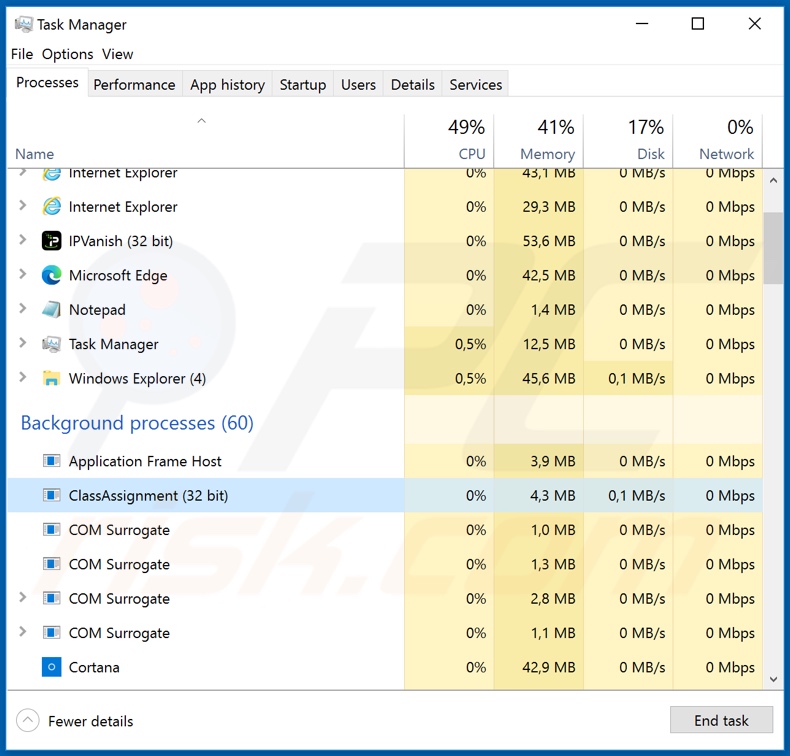Click the scrollbar down arrow
Screen dimensions: 790x756
pos(773,680)
